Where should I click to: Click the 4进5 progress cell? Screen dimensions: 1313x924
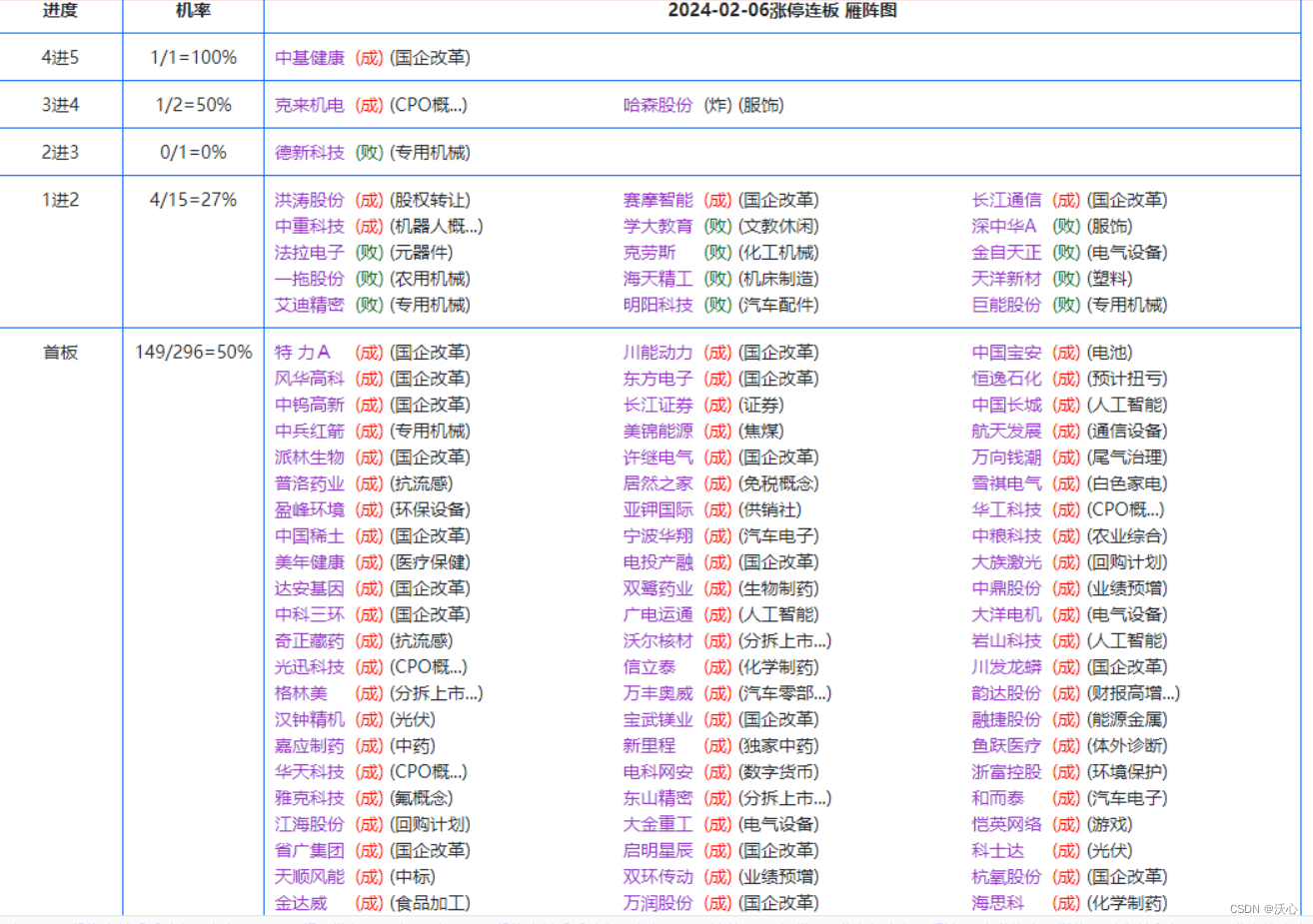[x=60, y=58]
